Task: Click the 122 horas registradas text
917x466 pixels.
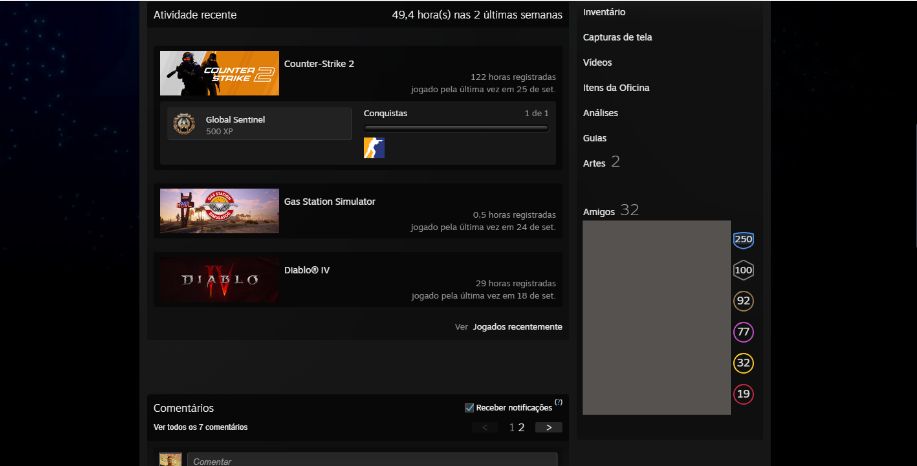Action: click(513, 77)
